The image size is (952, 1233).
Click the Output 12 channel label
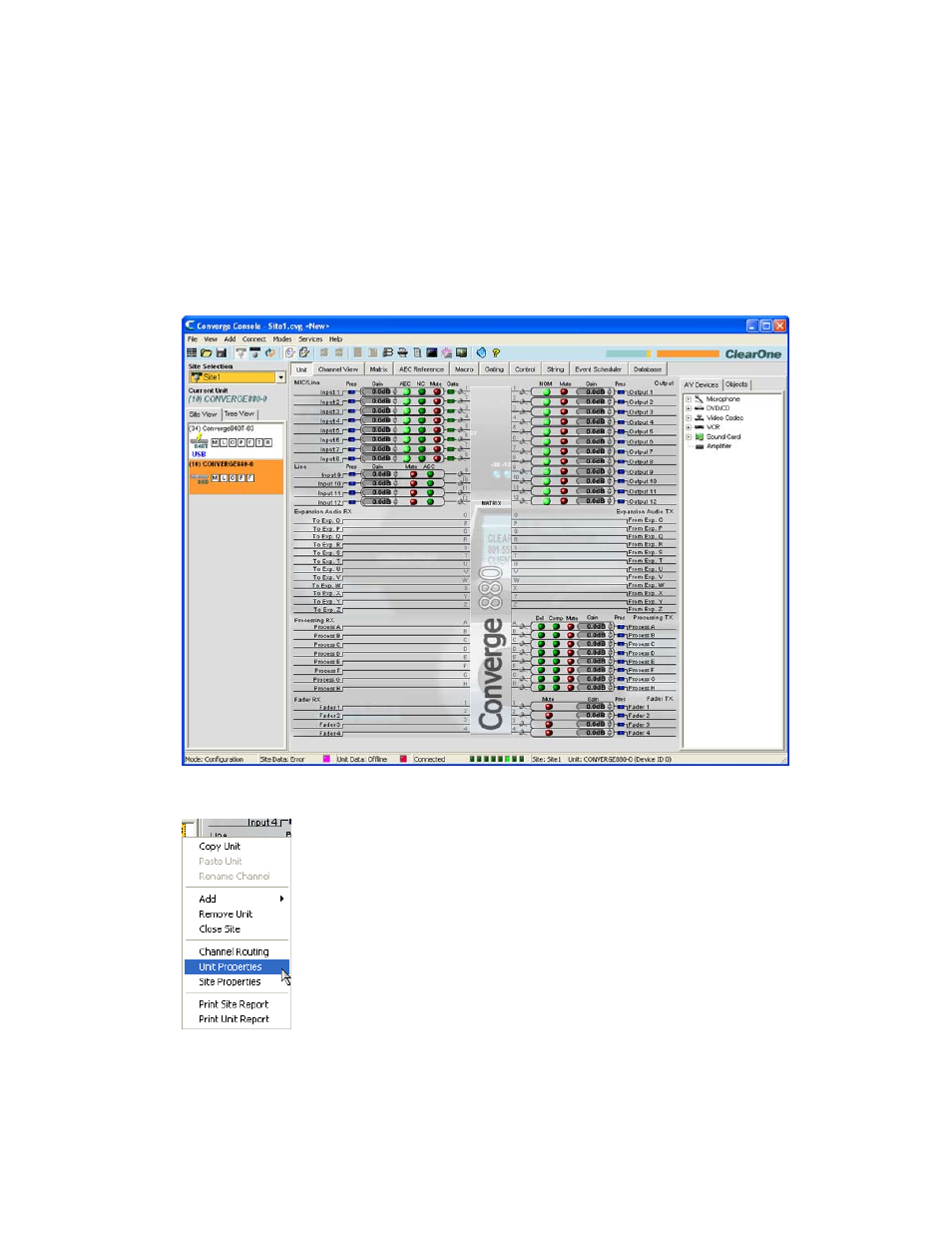point(643,501)
